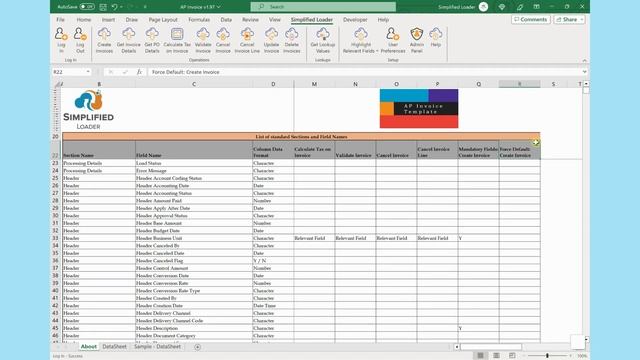The width and height of the screenshot is (640, 360).
Task: Click the zoom slider handle
Action: pos(547,356)
